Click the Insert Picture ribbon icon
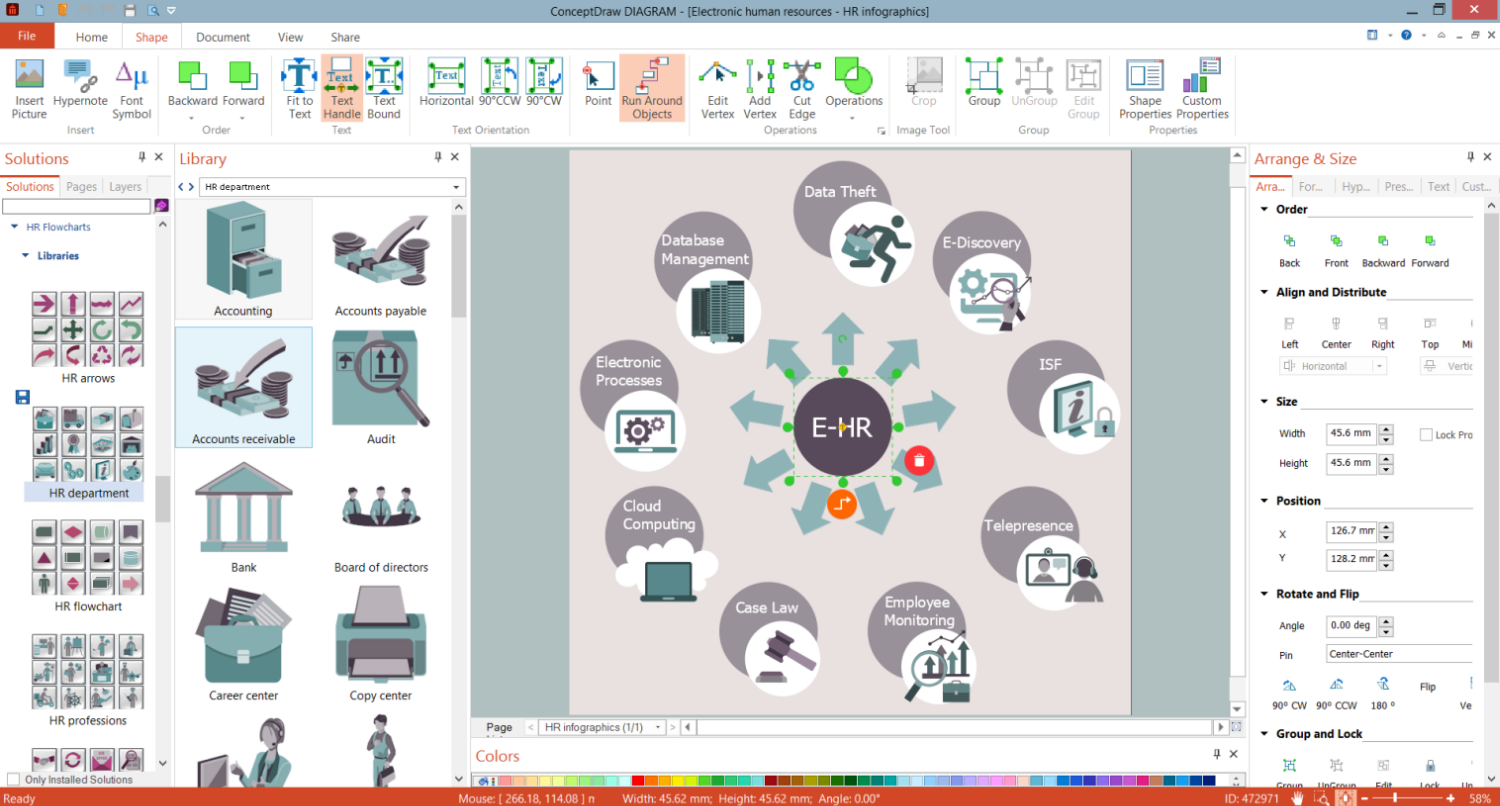The width and height of the screenshot is (1500, 806). (x=29, y=89)
